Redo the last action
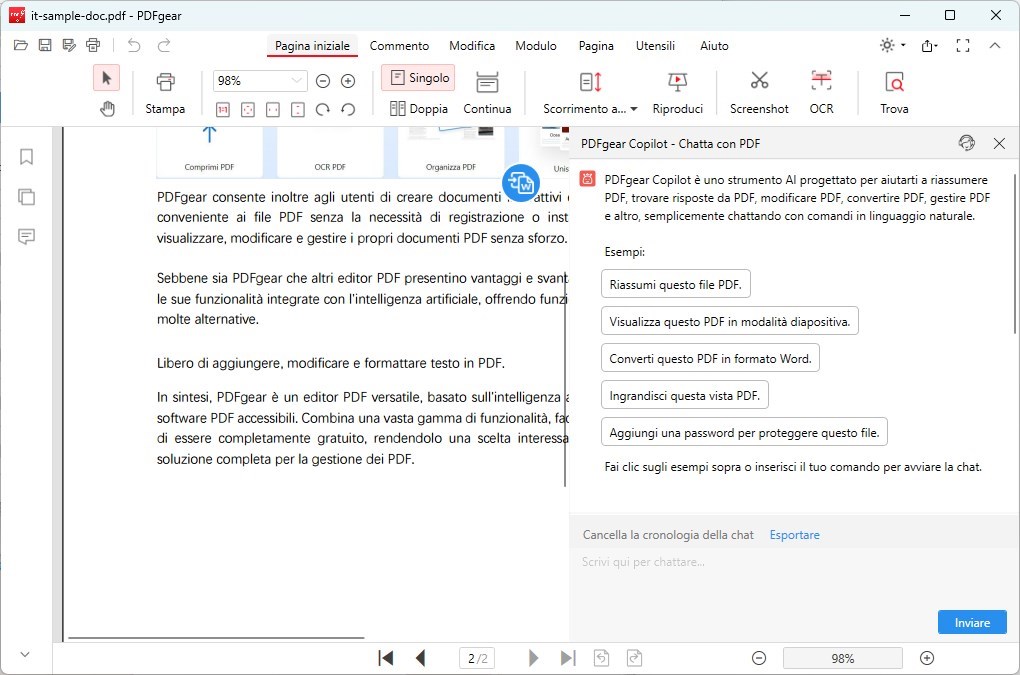 pos(164,45)
